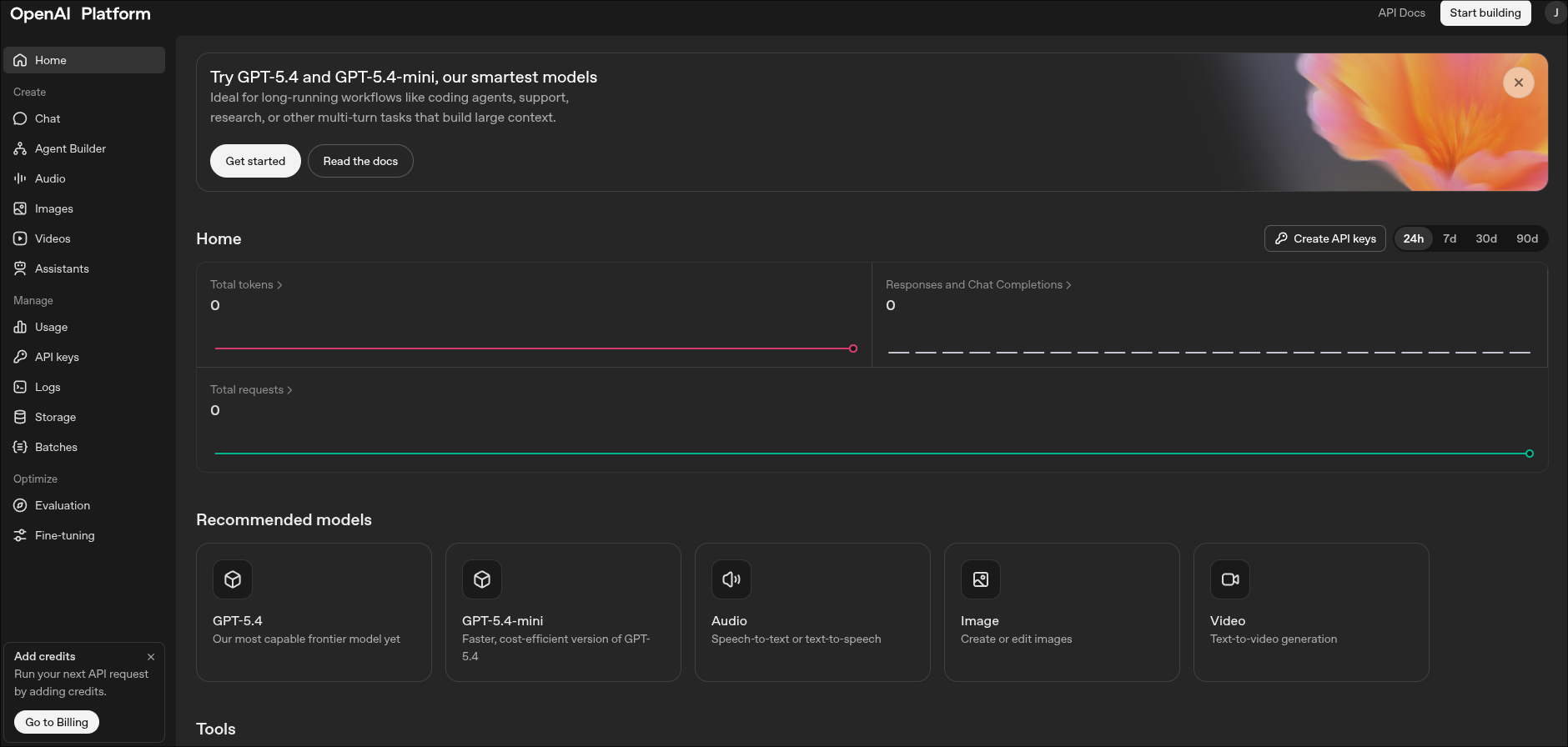Click the Audio card title text

(729, 621)
